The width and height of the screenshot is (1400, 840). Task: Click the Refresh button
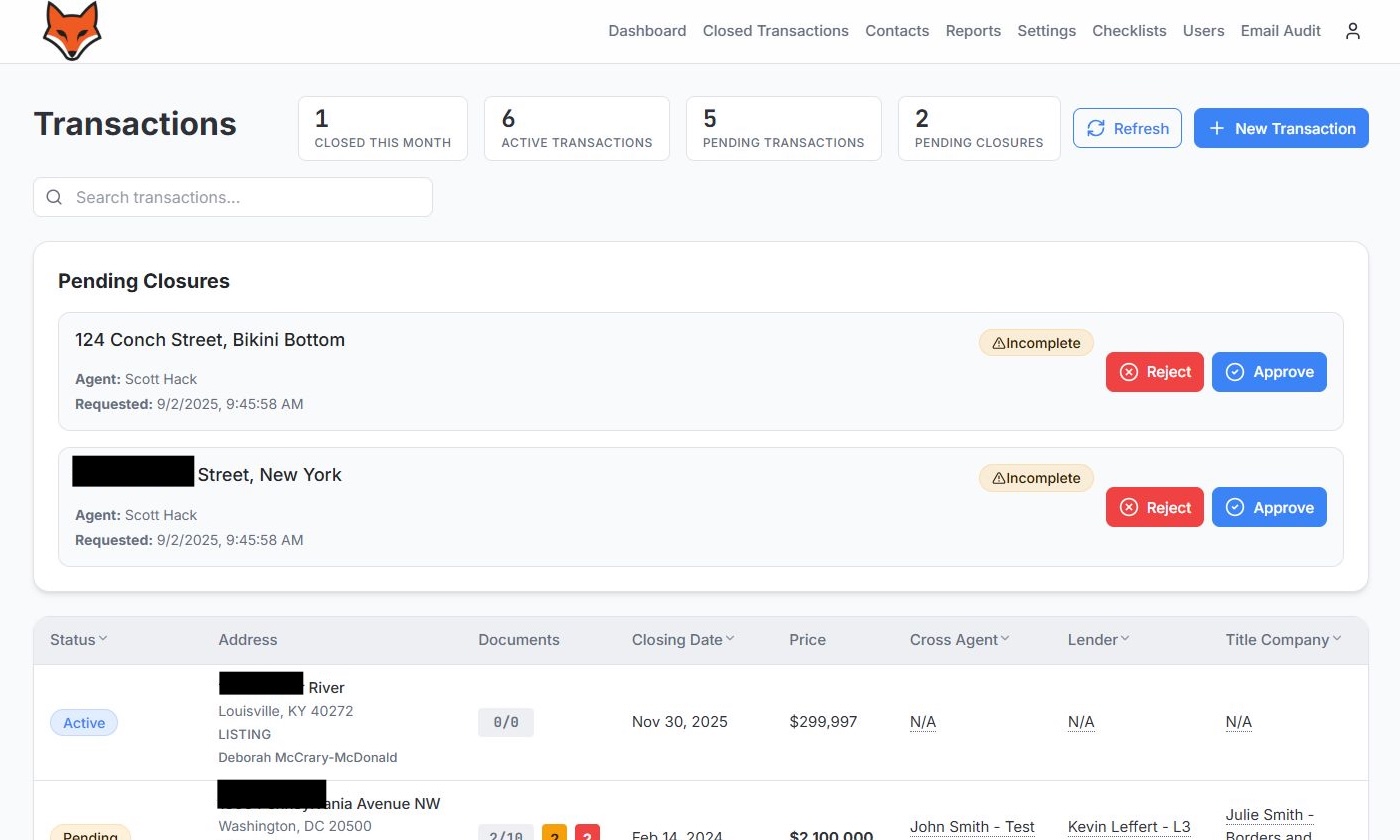(x=1127, y=128)
